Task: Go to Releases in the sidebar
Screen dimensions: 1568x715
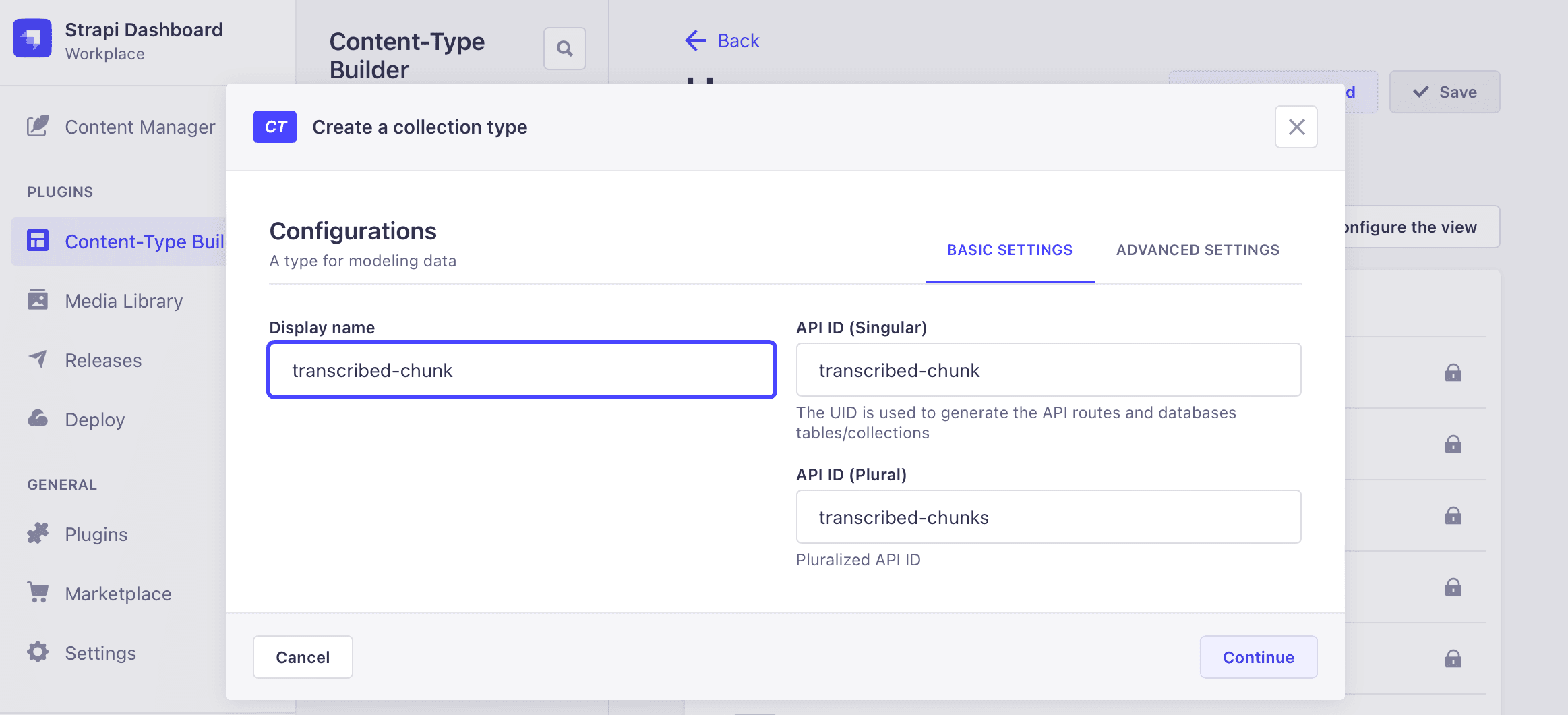Action: coord(84,360)
